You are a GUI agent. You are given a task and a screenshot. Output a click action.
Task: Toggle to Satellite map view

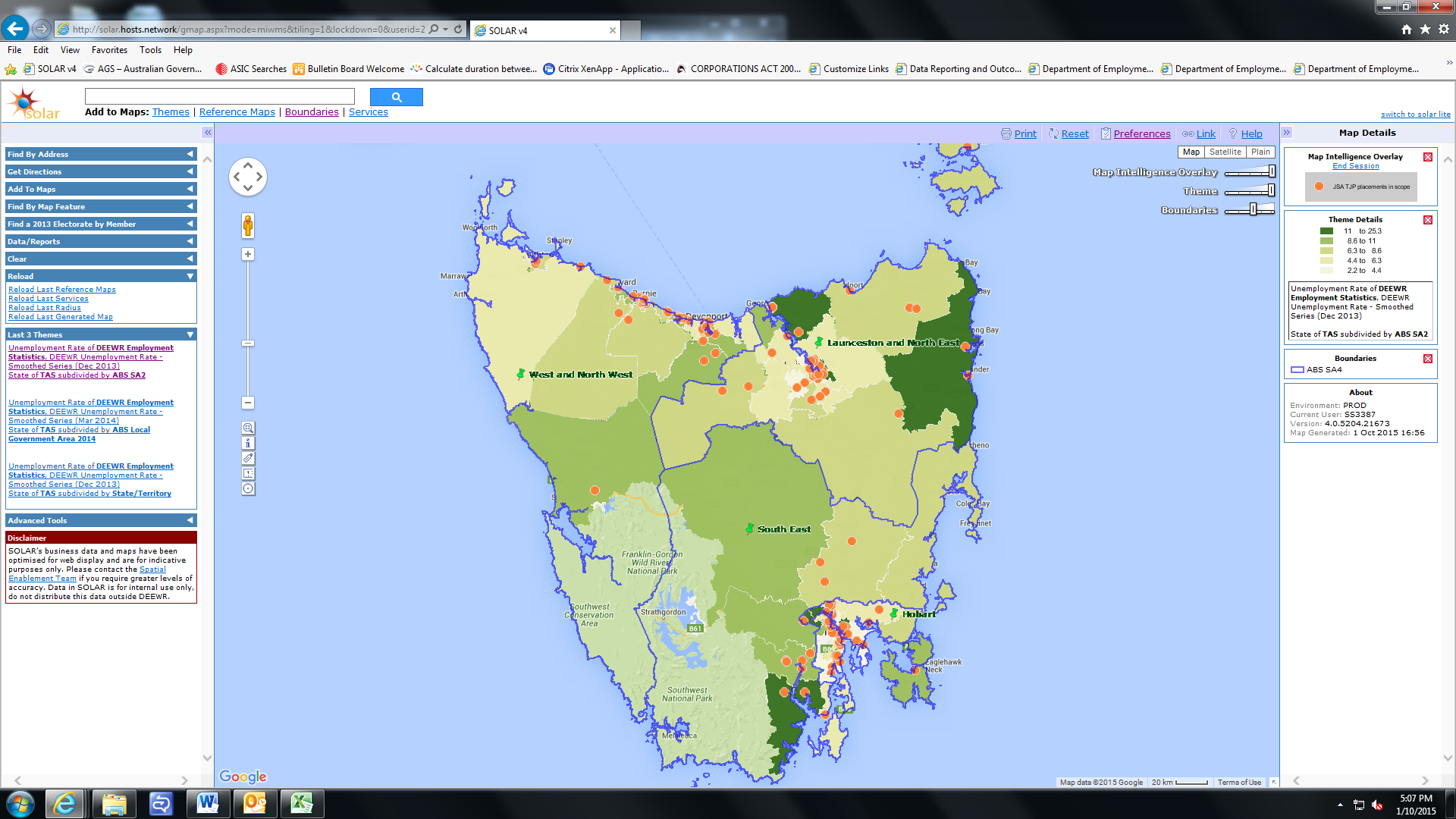(x=1223, y=151)
